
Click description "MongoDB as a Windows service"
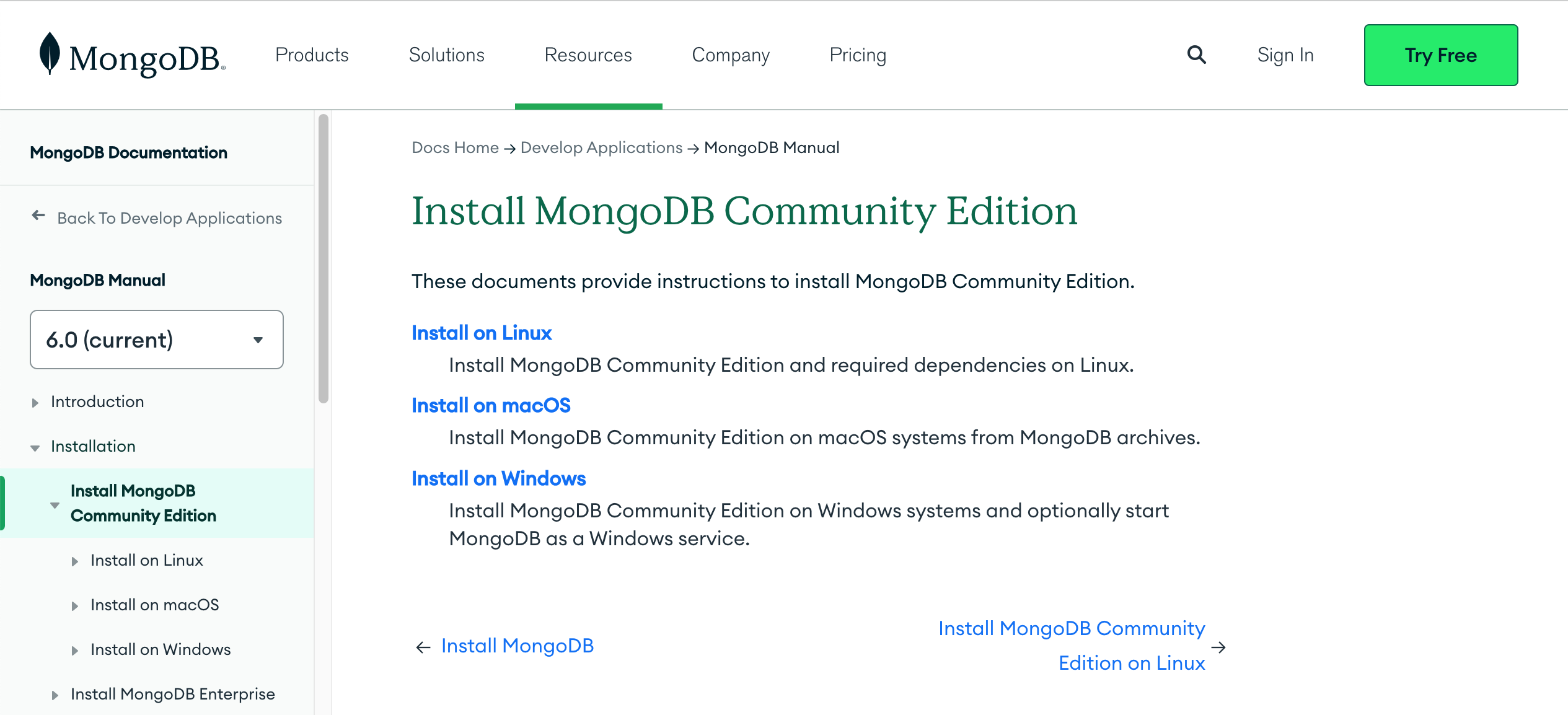click(599, 539)
